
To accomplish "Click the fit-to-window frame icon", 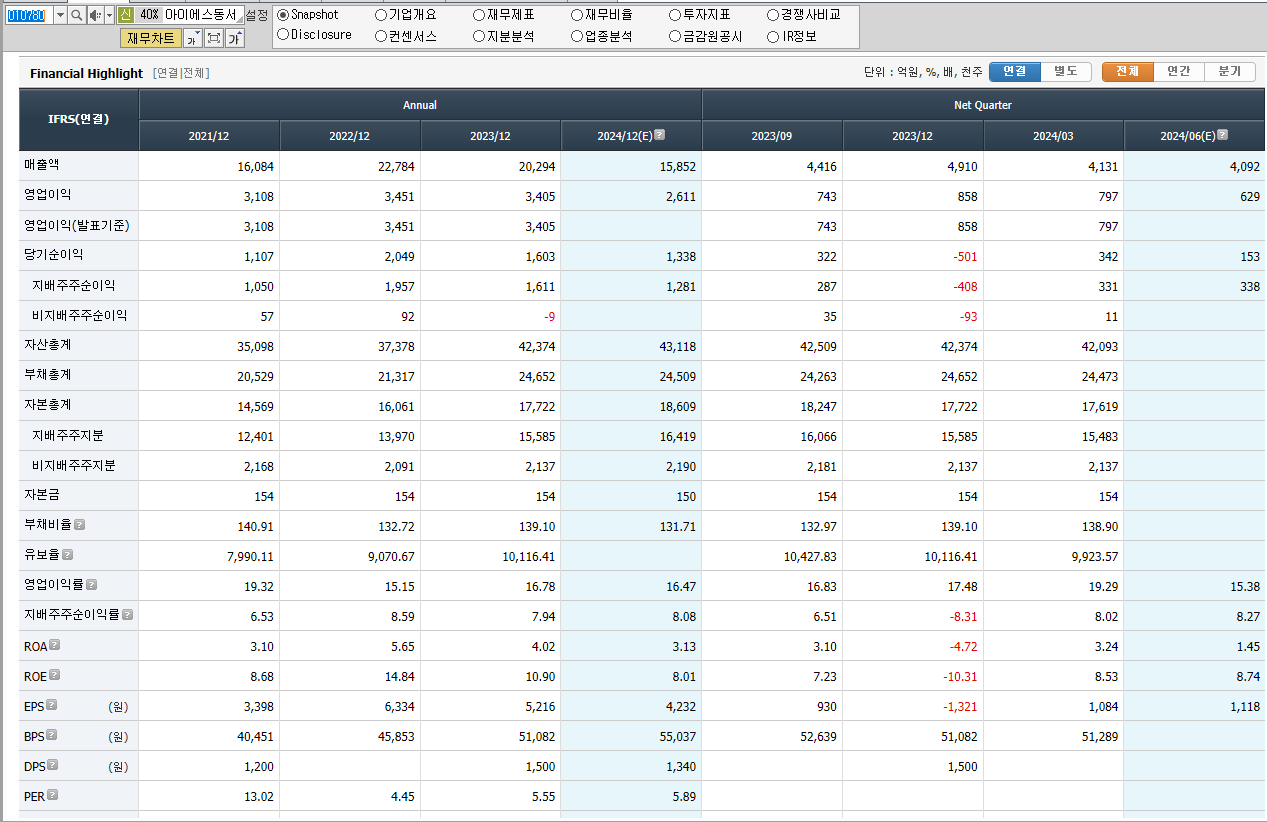I will (213, 38).
